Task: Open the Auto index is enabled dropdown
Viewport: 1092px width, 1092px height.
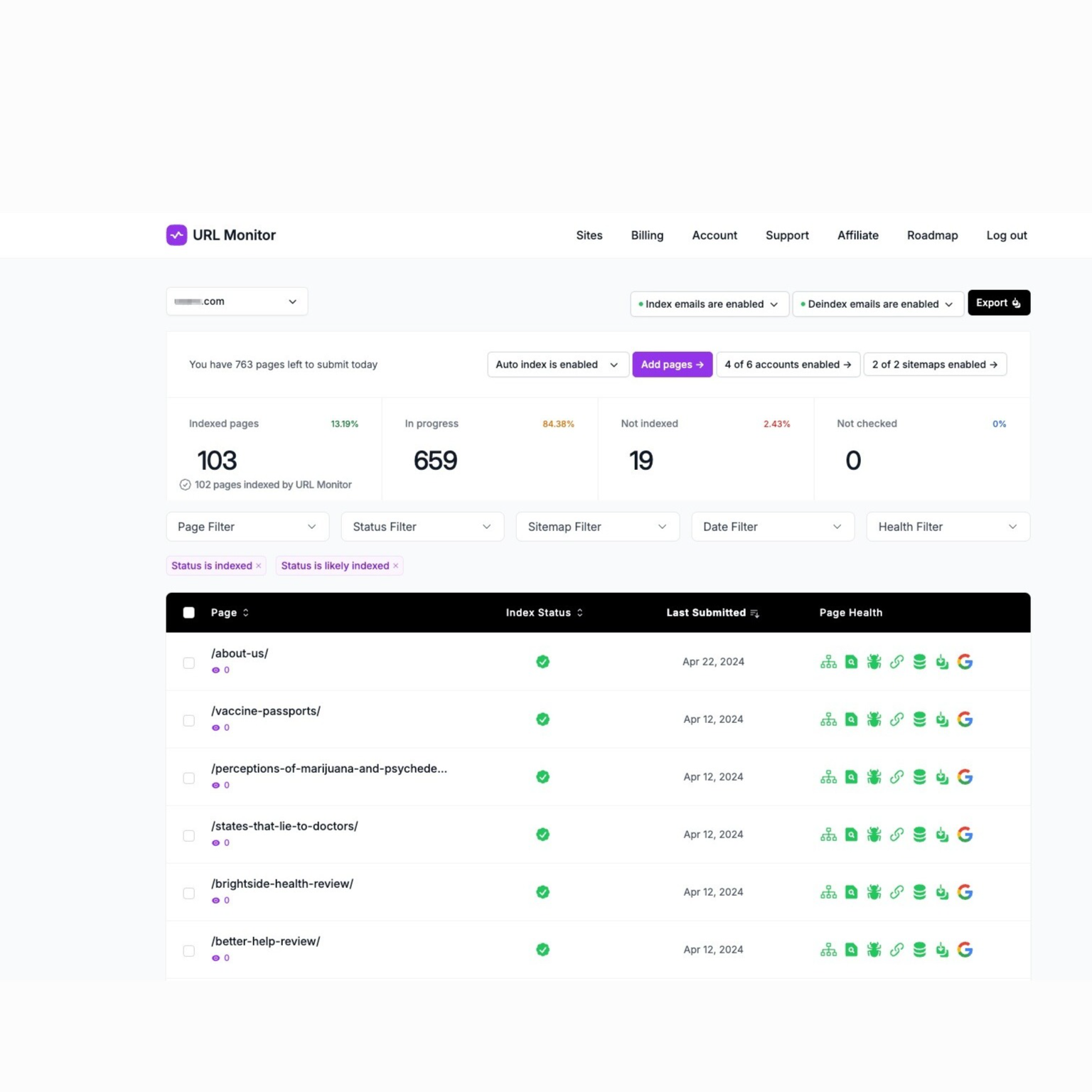Action: 557,365
